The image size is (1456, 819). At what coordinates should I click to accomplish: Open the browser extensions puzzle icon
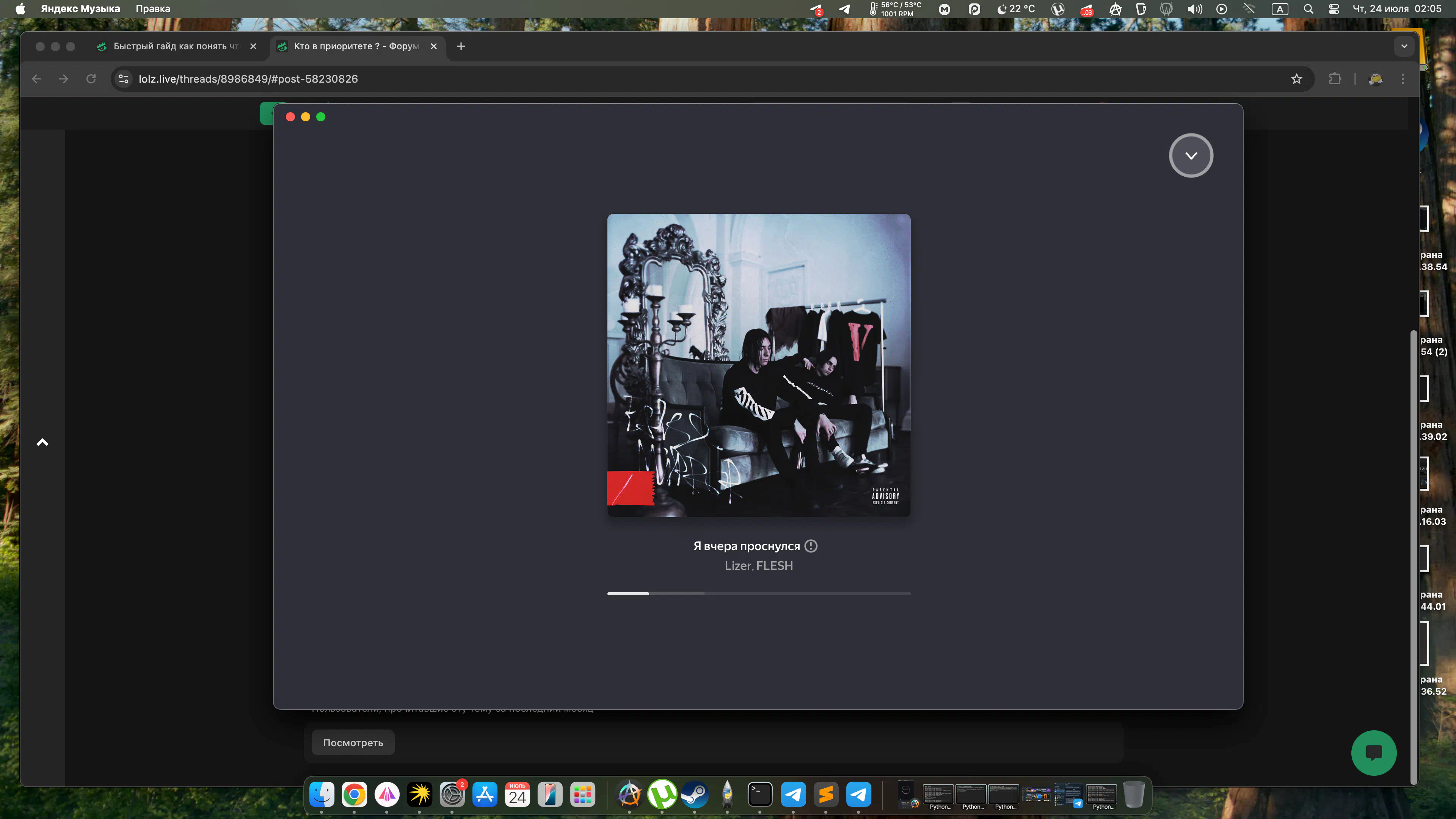click(x=1335, y=78)
